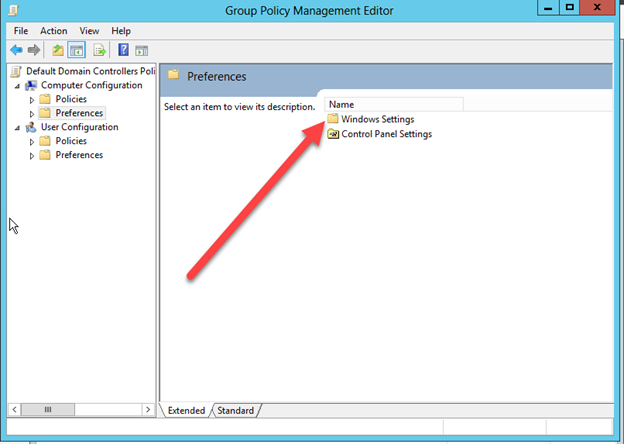The height and width of the screenshot is (444, 624).
Task: Click the User Configuration icon in tree
Action: coord(31,127)
